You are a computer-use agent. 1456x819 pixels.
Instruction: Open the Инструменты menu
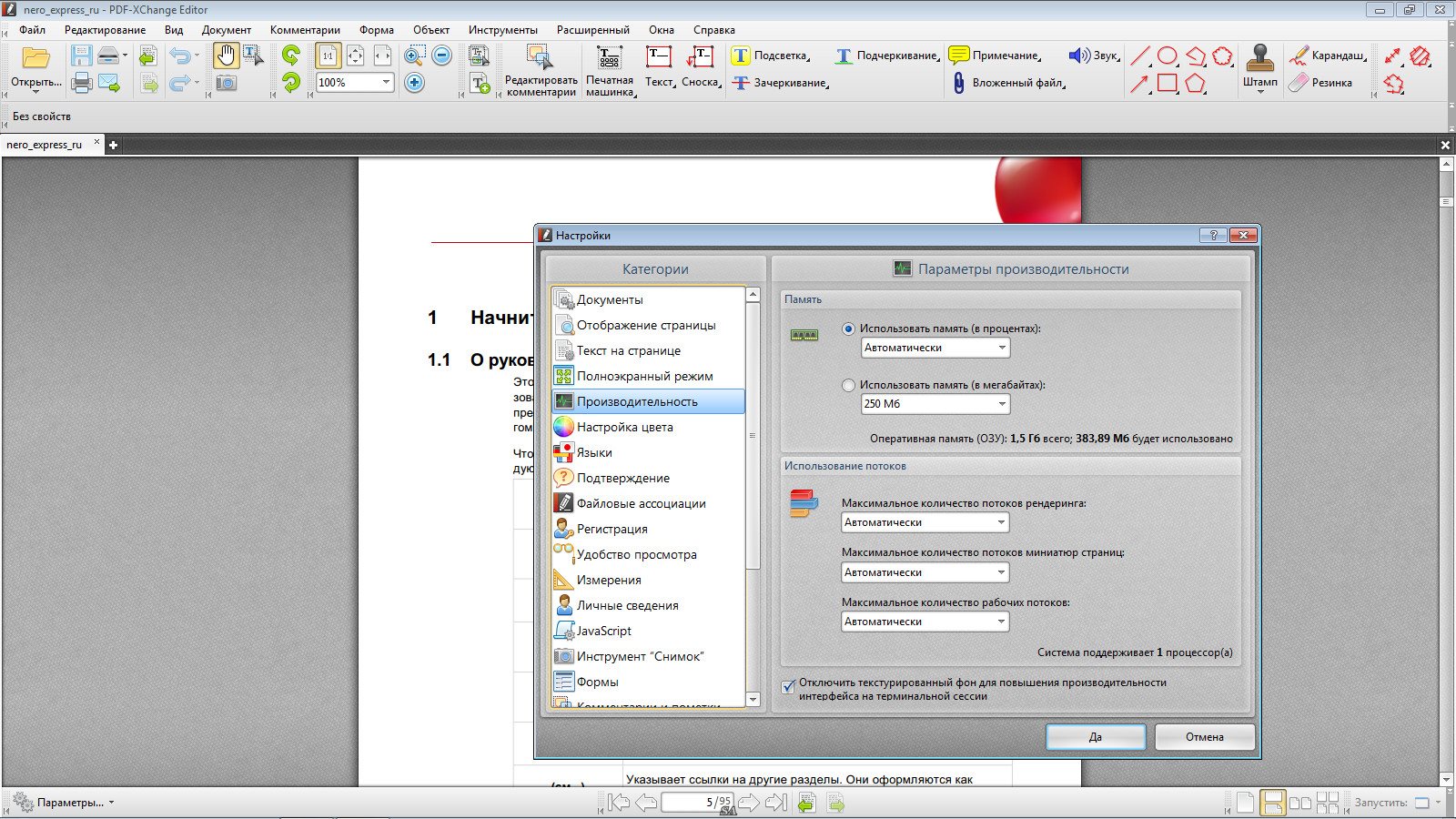pyautogui.click(x=503, y=30)
